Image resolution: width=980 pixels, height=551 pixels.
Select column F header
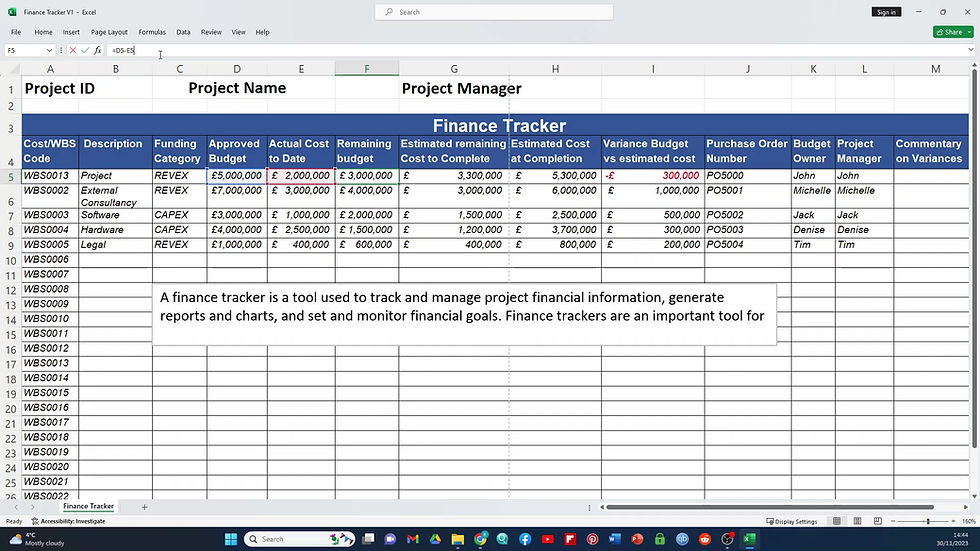pos(367,69)
